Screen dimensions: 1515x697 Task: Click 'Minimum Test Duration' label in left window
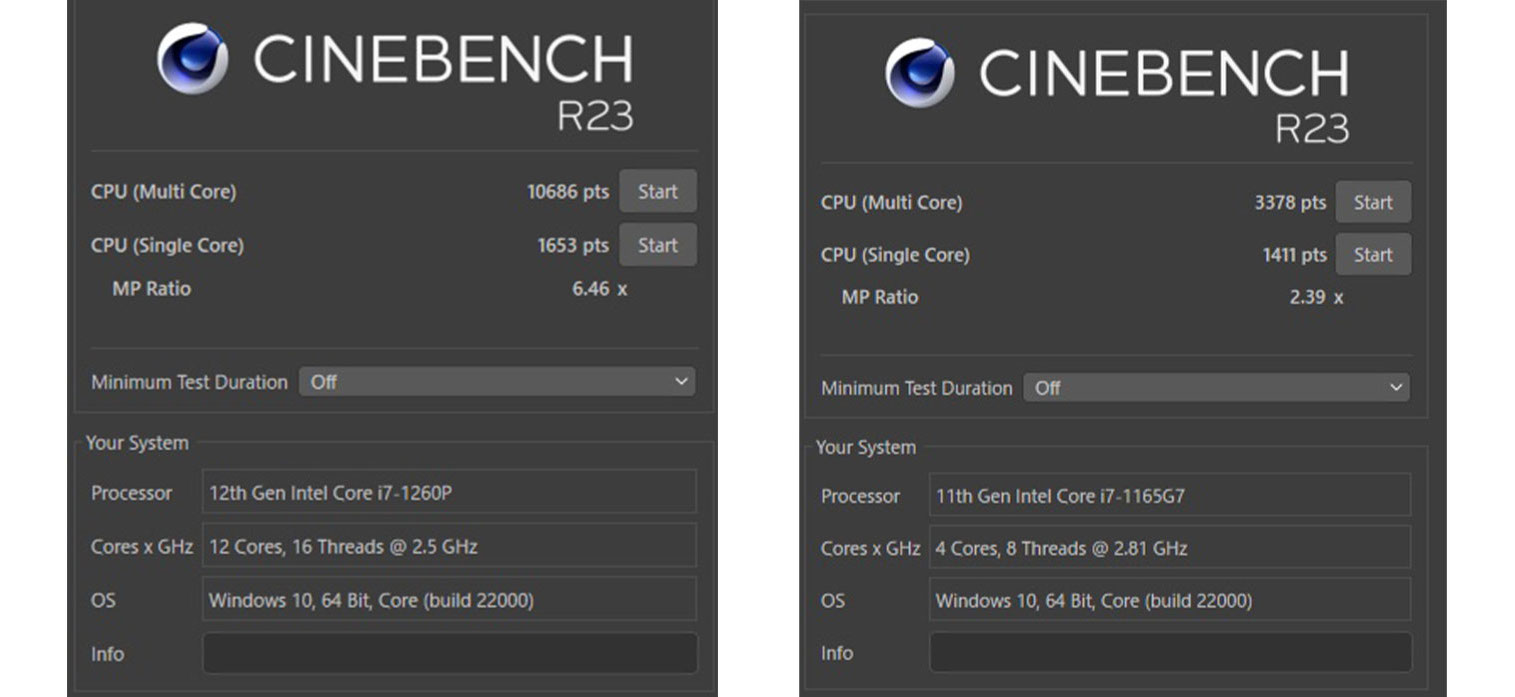(189, 382)
